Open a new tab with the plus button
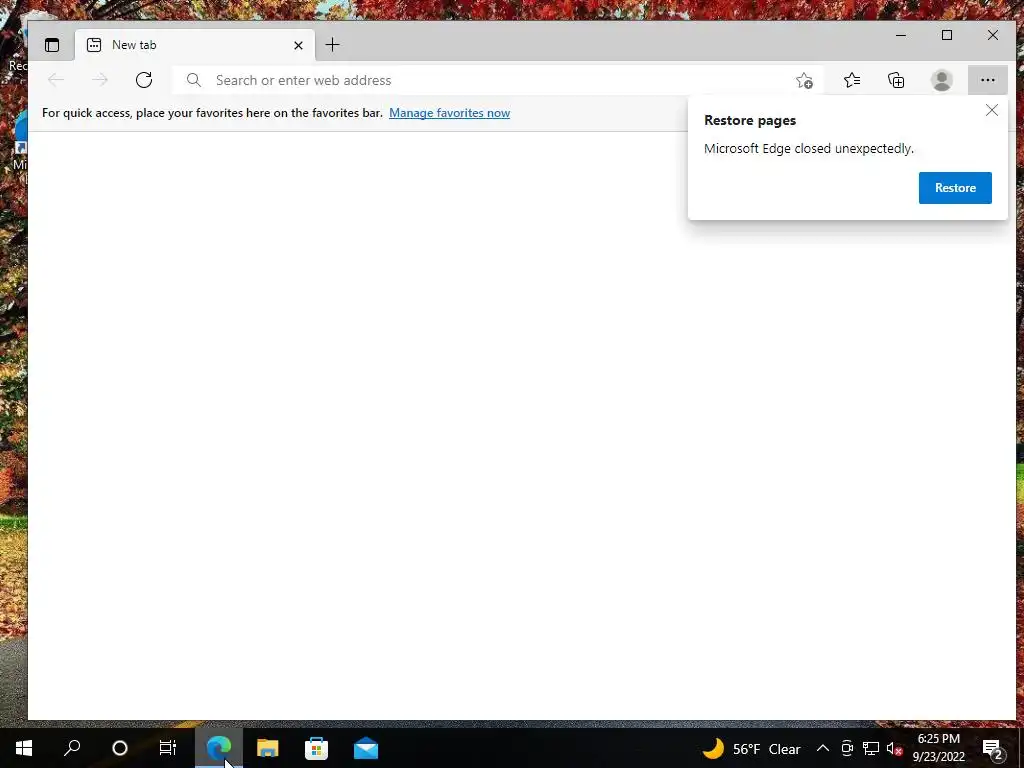Screen dimensions: 1024x768 [332, 44]
